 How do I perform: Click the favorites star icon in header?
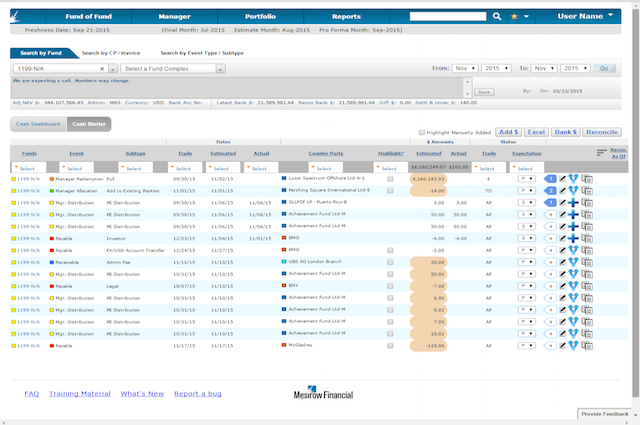pyautogui.click(x=514, y=17)
